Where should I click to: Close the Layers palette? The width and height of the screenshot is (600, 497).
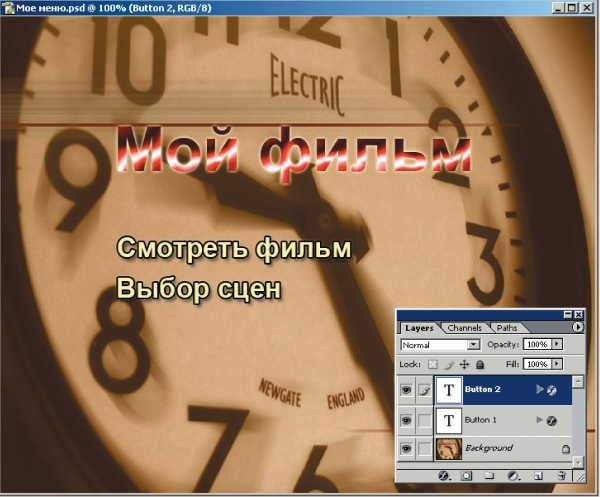tap(579, 315)
